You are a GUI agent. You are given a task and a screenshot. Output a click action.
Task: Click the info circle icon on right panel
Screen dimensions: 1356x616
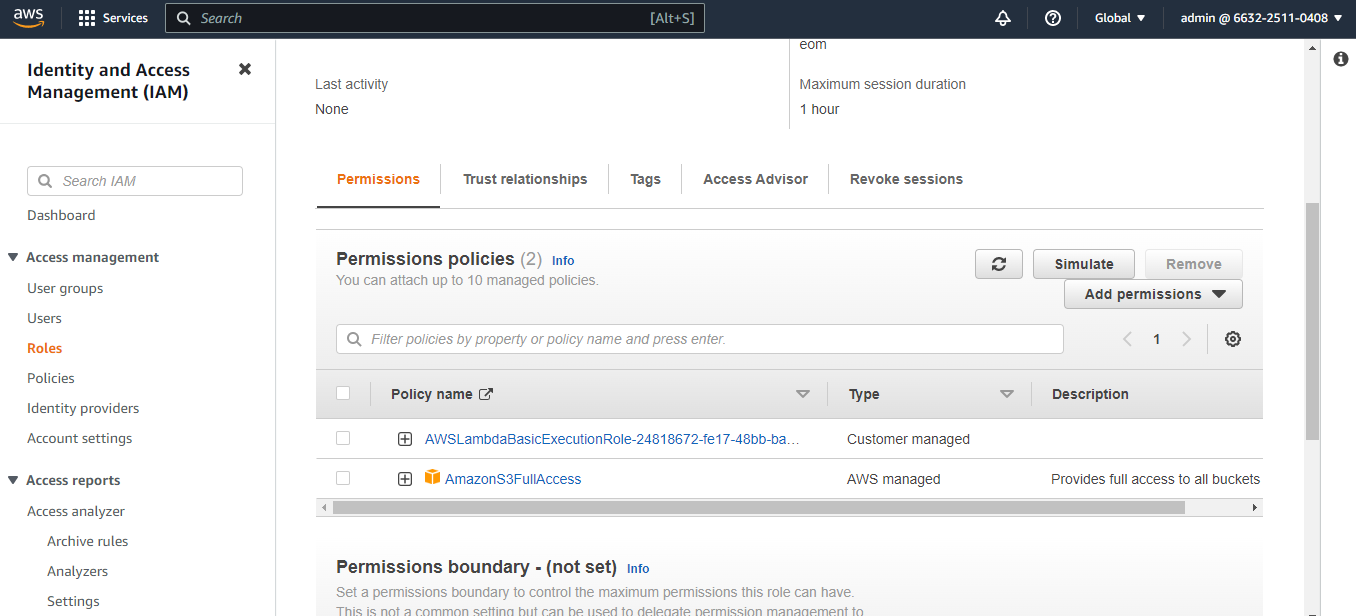(1341, 60)
